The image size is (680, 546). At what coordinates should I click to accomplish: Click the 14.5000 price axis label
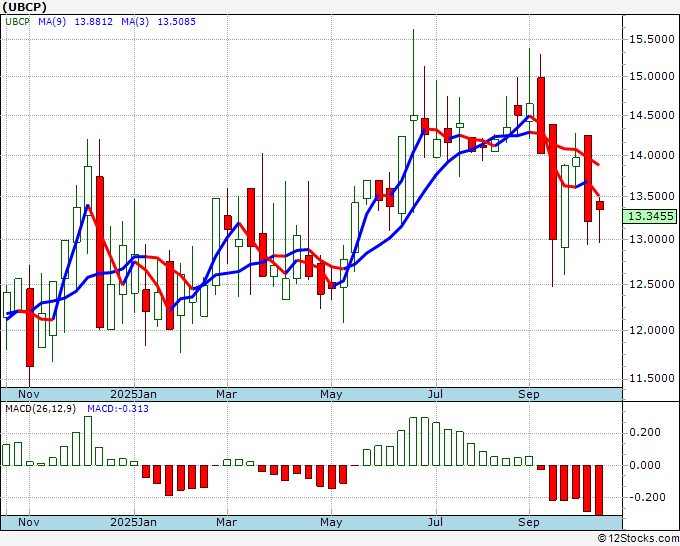click(x=652, y=115)
